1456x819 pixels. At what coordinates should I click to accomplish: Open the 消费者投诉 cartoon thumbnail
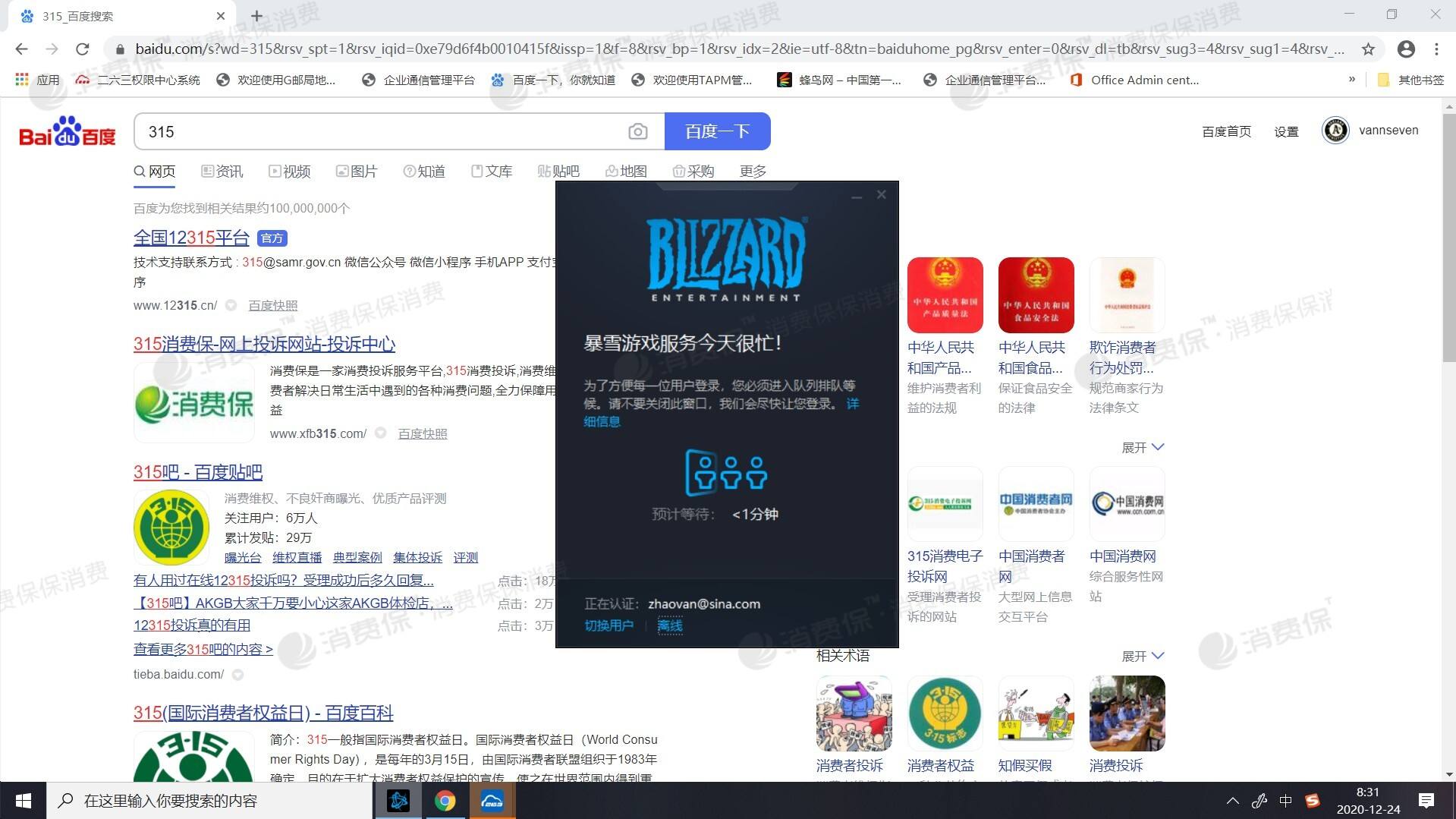click(854, 713)
